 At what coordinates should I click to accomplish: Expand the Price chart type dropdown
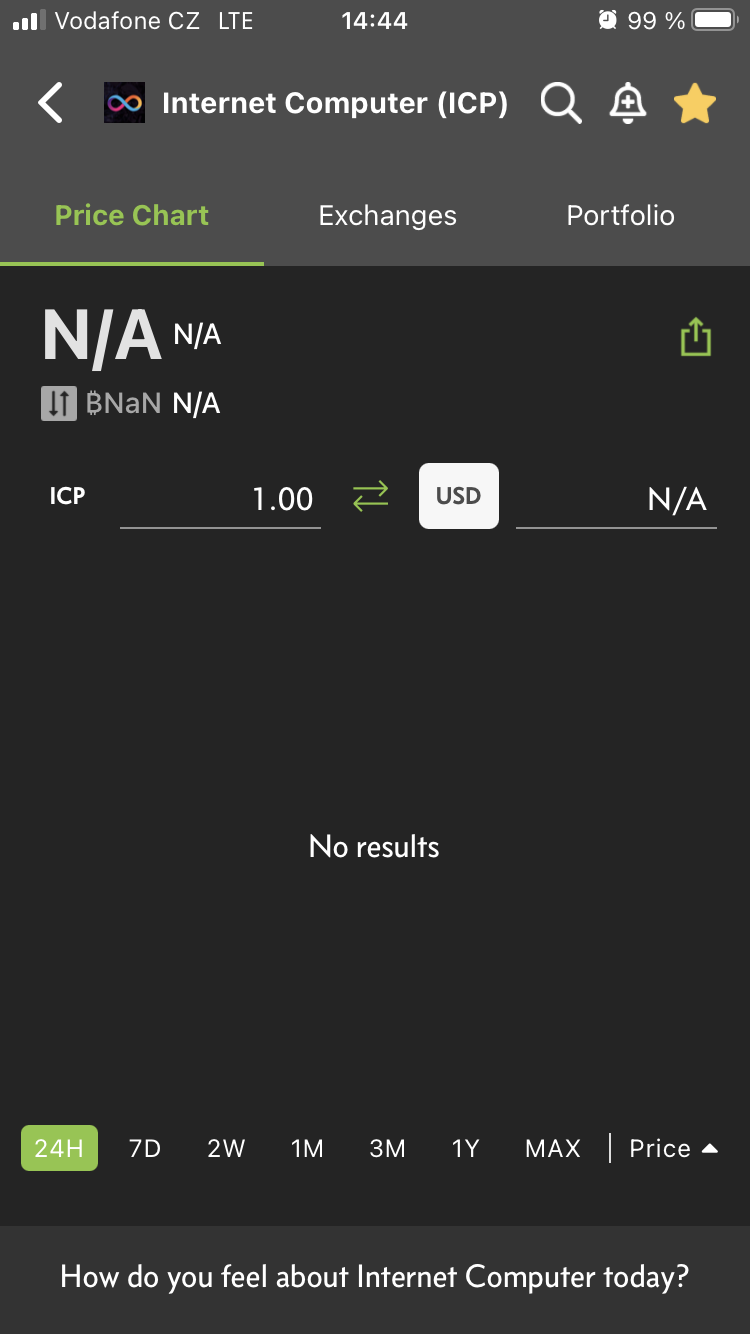point(673,1148)
